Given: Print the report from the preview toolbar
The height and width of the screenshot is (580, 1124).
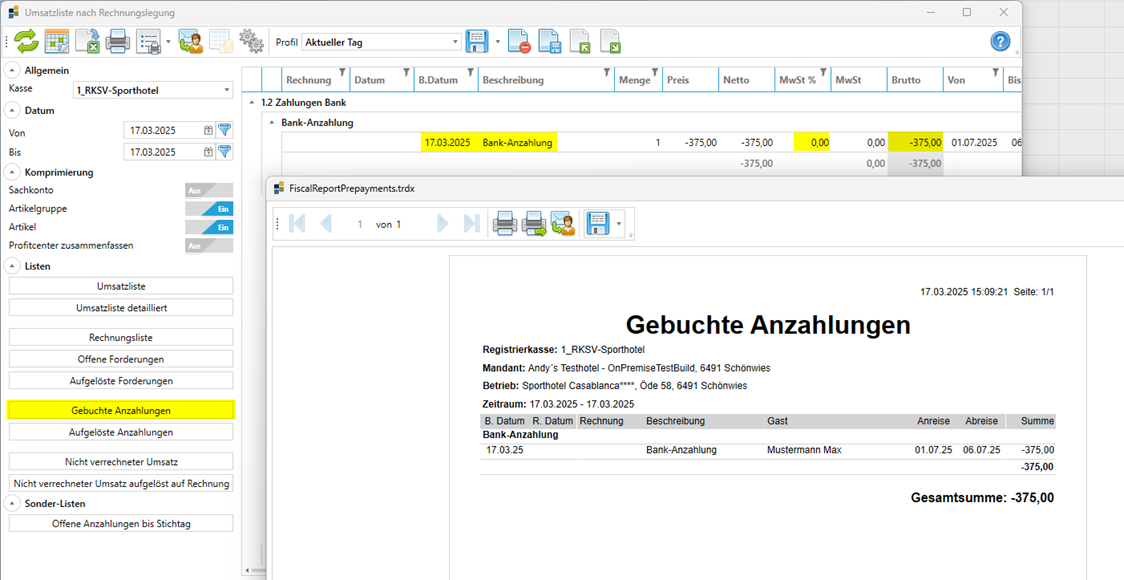Looking at the screenshot, I should point(505,223).
